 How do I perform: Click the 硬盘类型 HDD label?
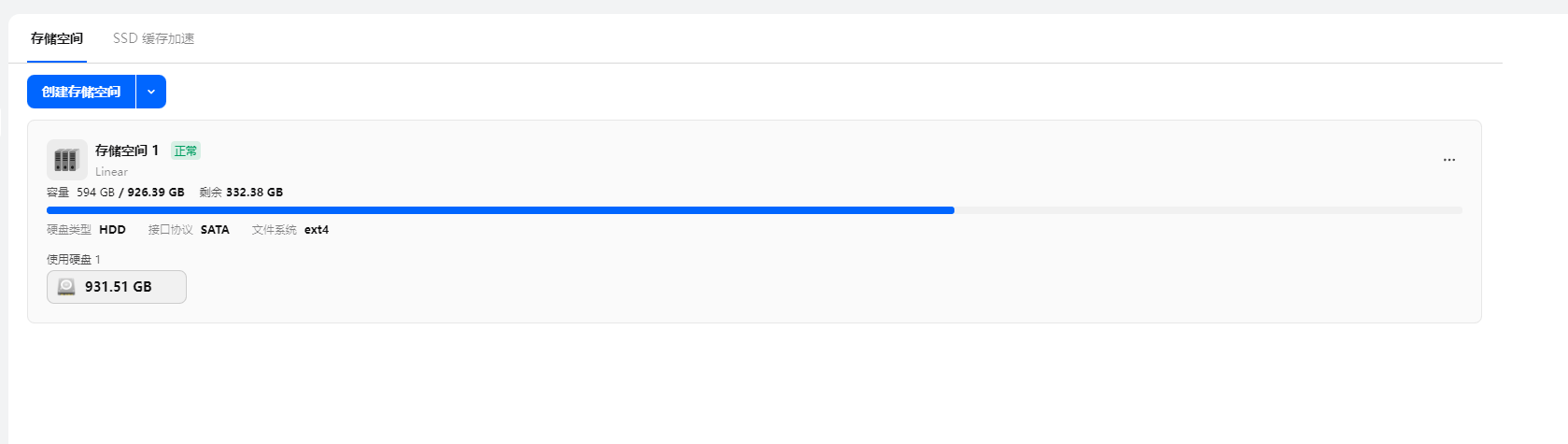(86, 230)
